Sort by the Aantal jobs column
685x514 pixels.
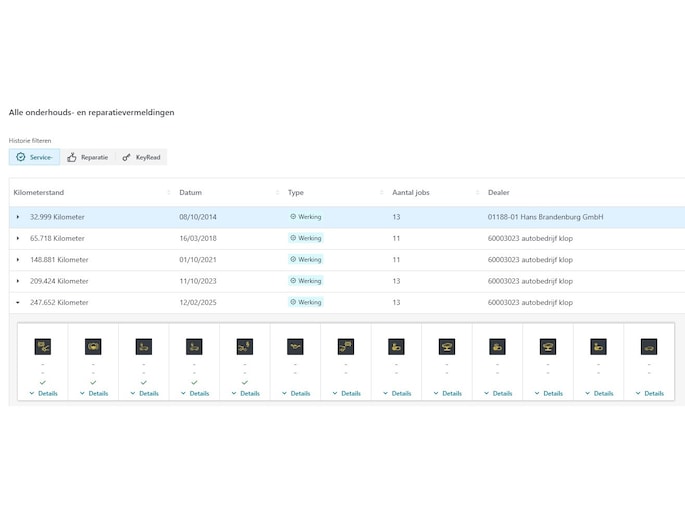411,192
